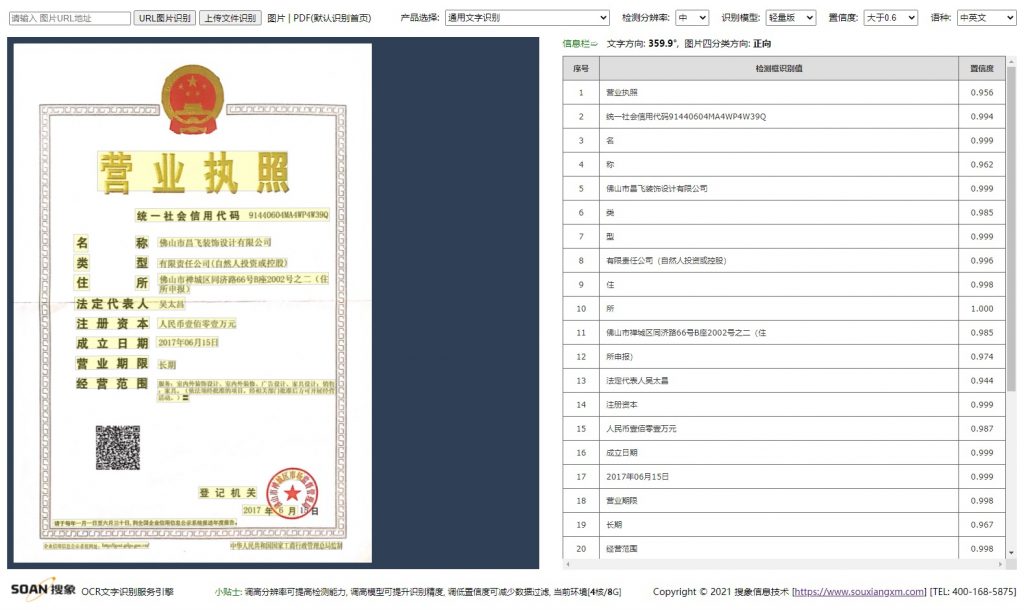Click the uploaded business license image

[x=193, y=302]
